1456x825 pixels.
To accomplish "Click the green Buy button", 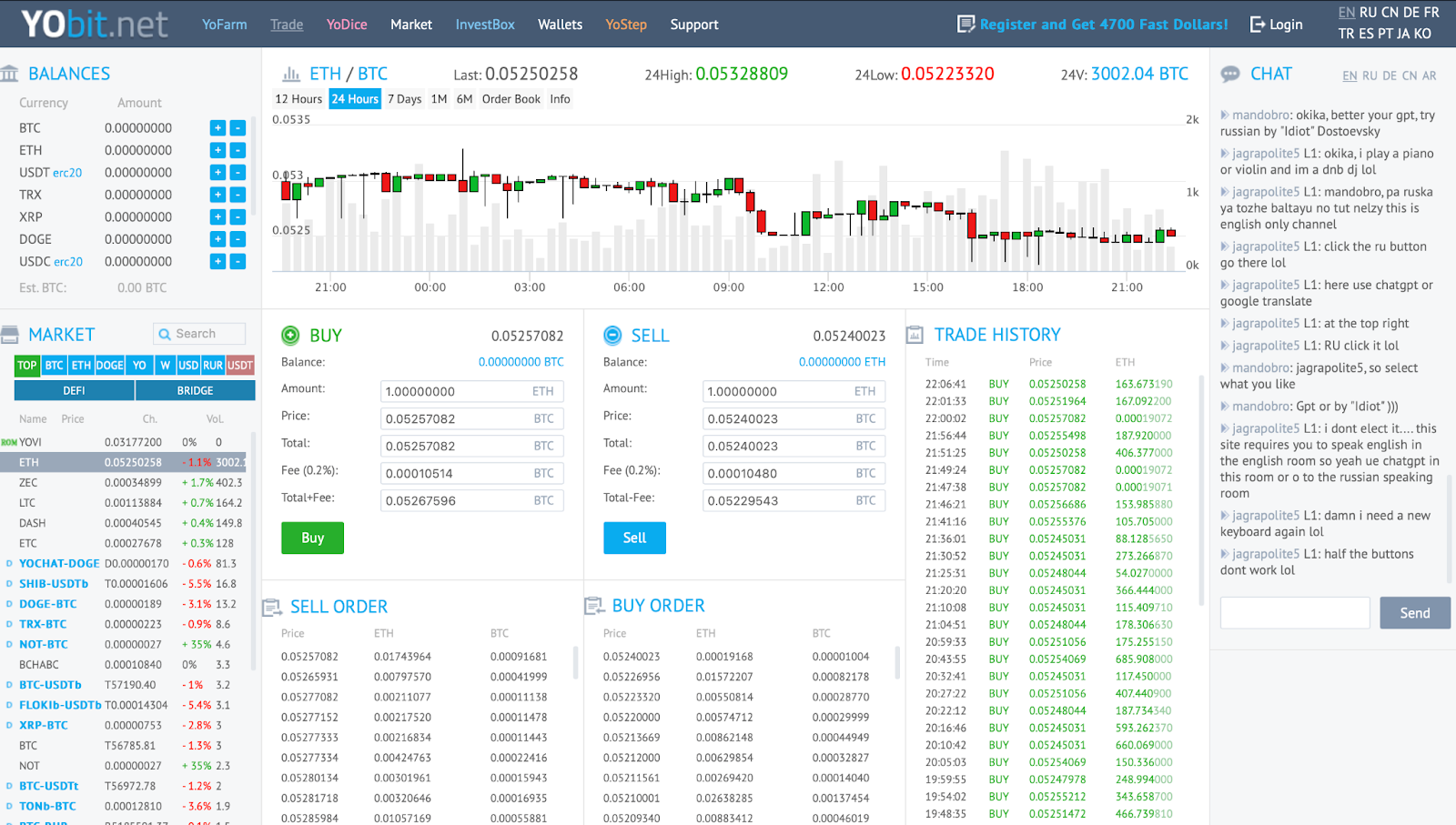I will [x=312, y=538].
